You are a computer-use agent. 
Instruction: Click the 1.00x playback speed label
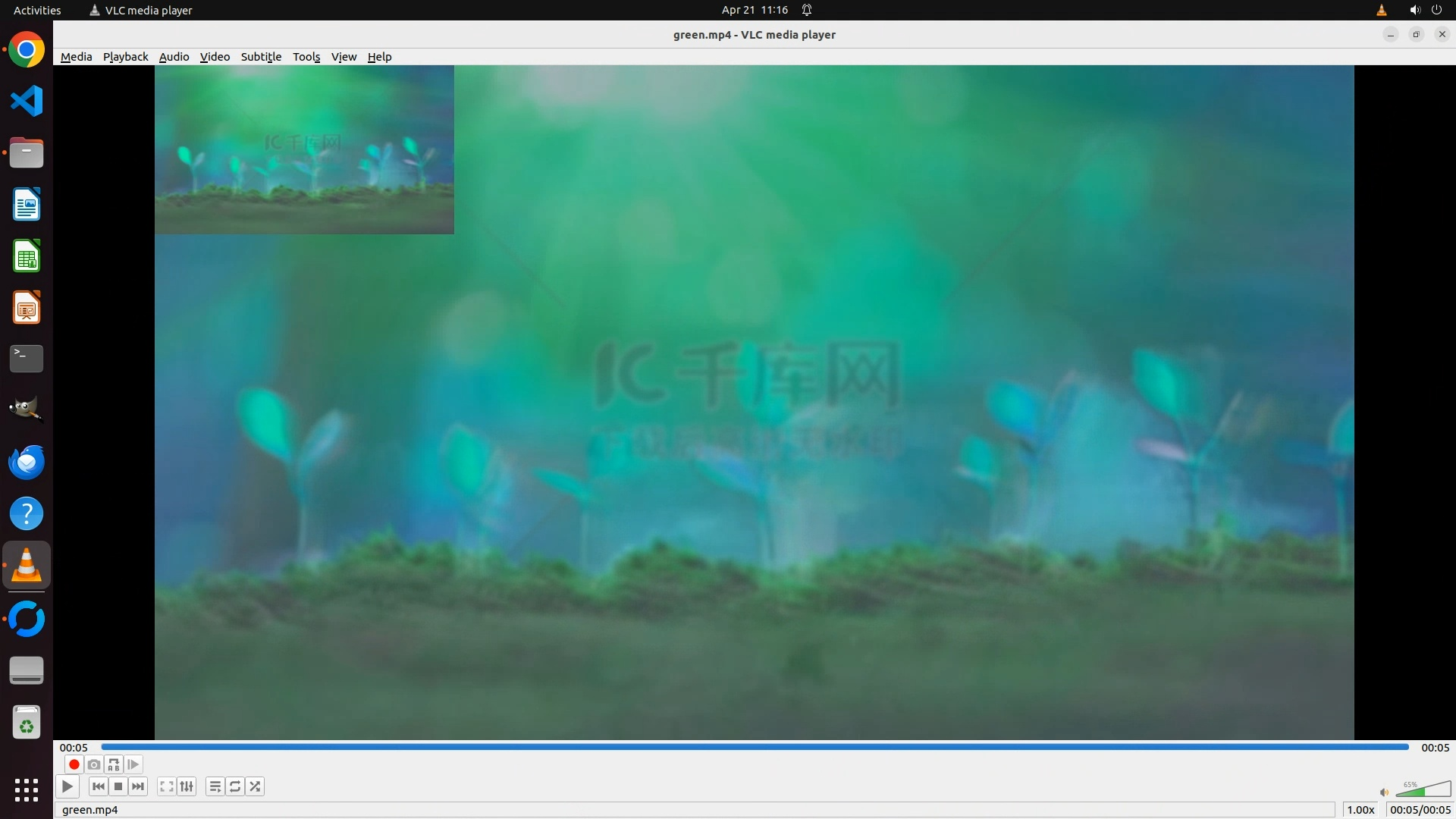1360,809
